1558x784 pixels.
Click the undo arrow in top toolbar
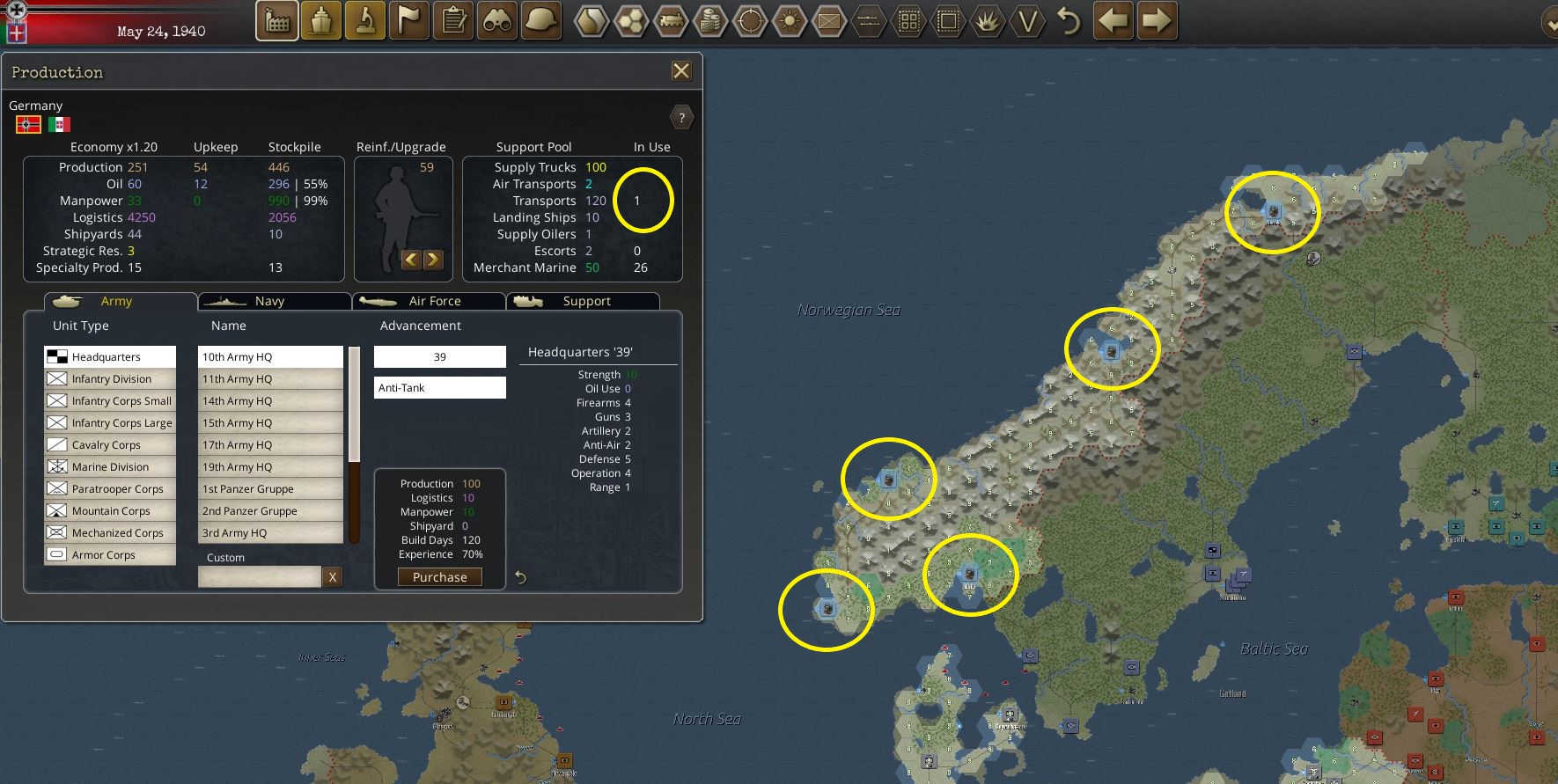click(1069, 20)
